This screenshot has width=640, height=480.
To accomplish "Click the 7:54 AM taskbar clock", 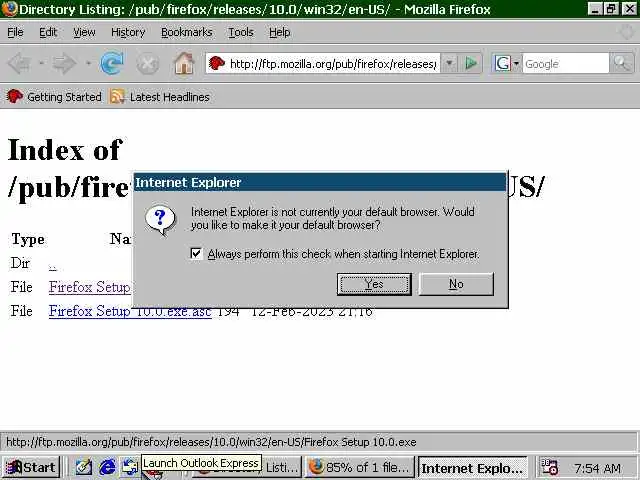I will [x=597, y=468].
